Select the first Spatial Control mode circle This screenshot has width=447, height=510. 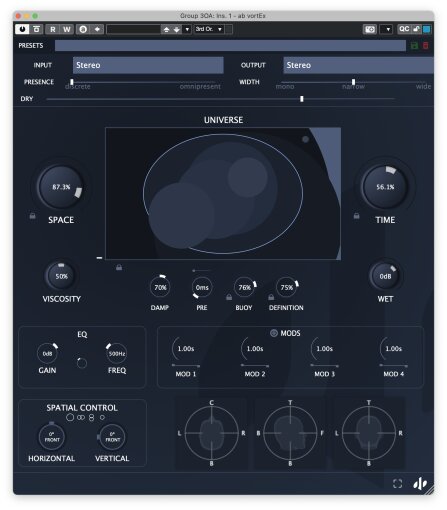(70, 417)
